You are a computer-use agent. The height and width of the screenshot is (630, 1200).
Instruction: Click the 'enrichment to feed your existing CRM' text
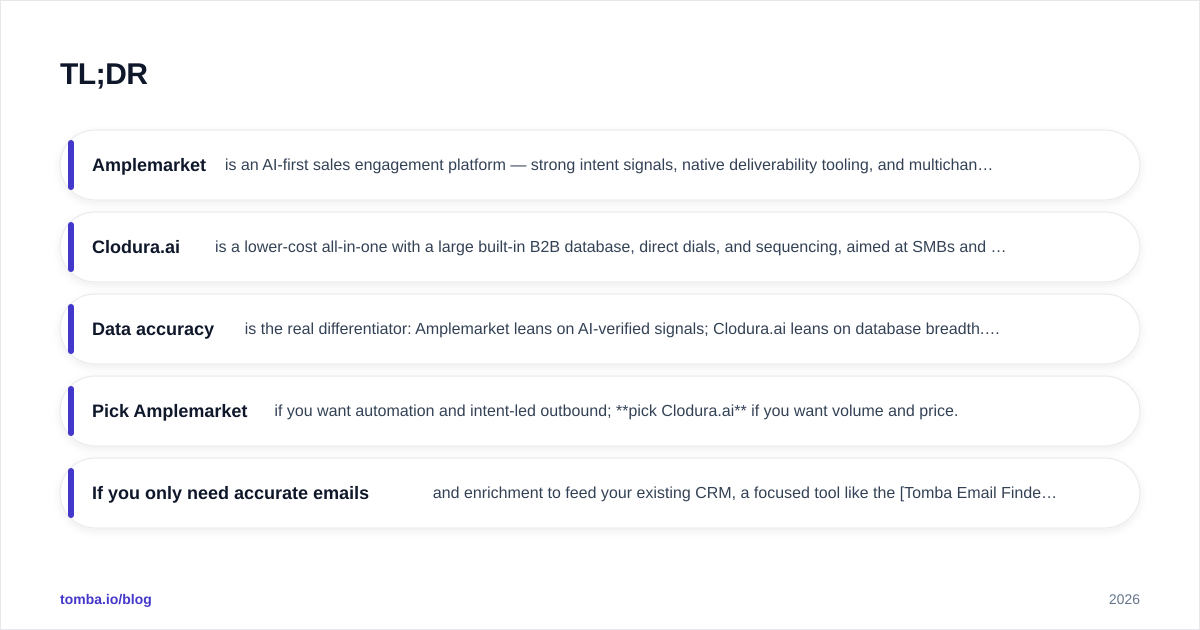click(x=598, y=493)
